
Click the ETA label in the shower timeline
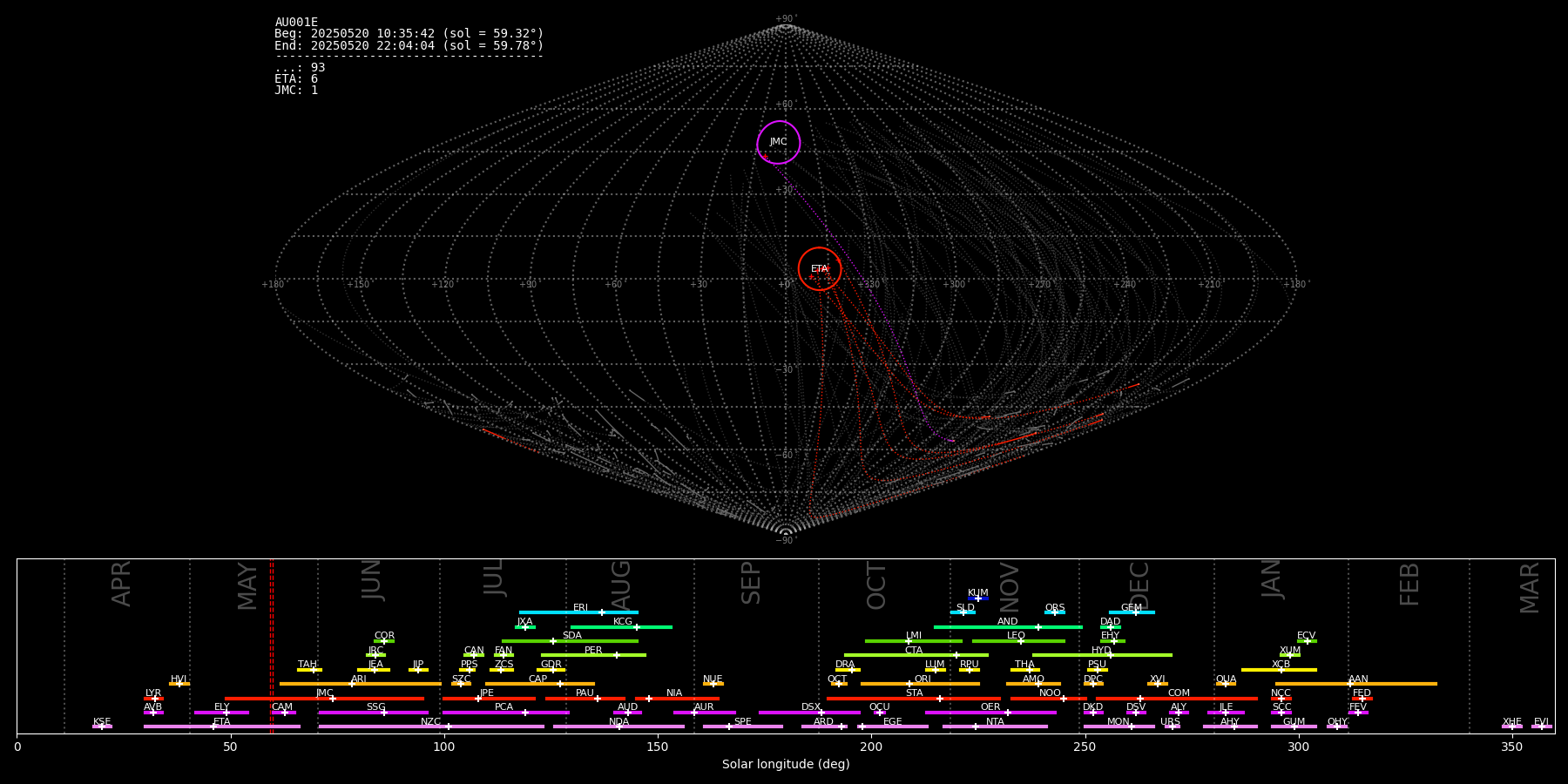(222, 722)
